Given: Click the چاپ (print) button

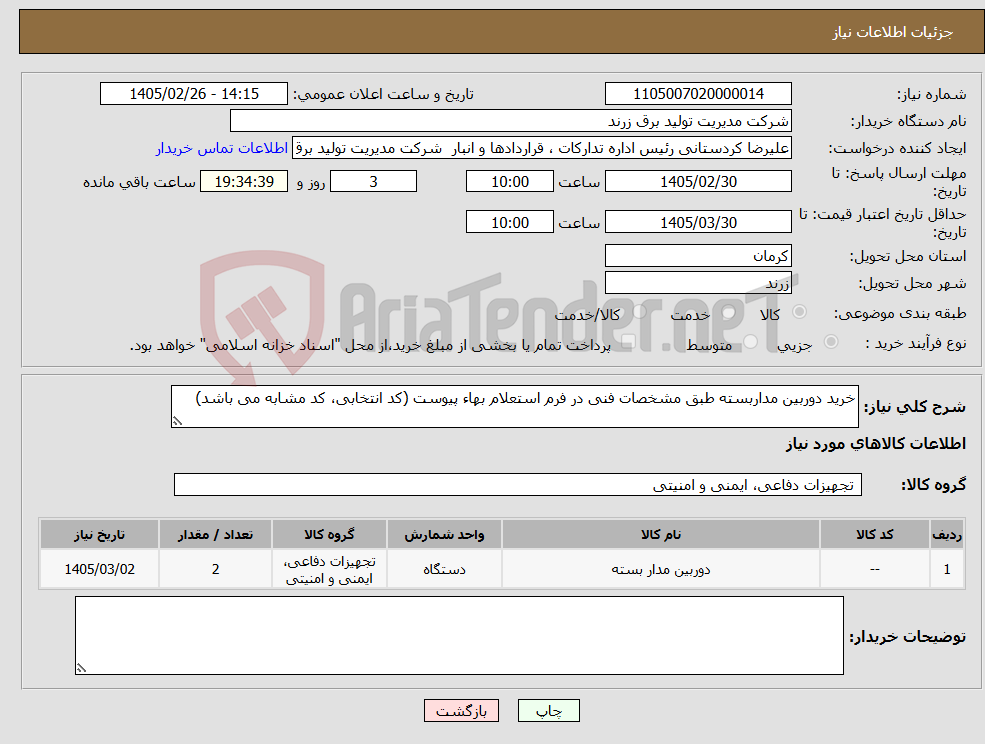Looking at the screenshot, I should (x=548, y=711).
